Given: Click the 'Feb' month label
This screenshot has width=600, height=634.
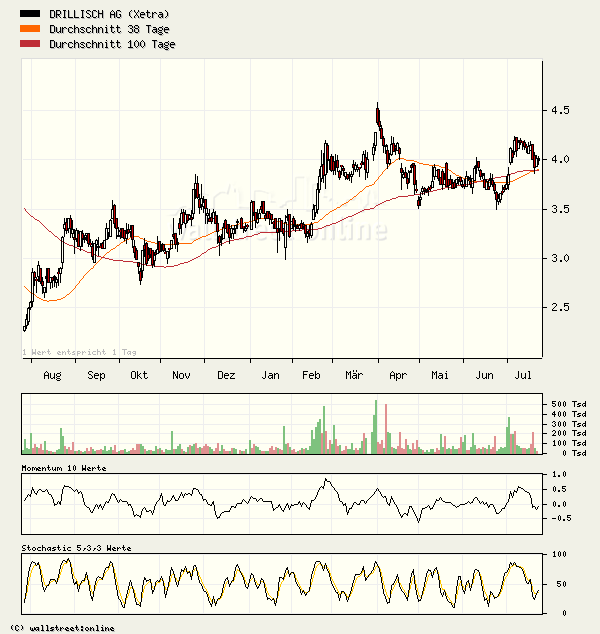Looking at the screenshot, I should pos(311,375).
